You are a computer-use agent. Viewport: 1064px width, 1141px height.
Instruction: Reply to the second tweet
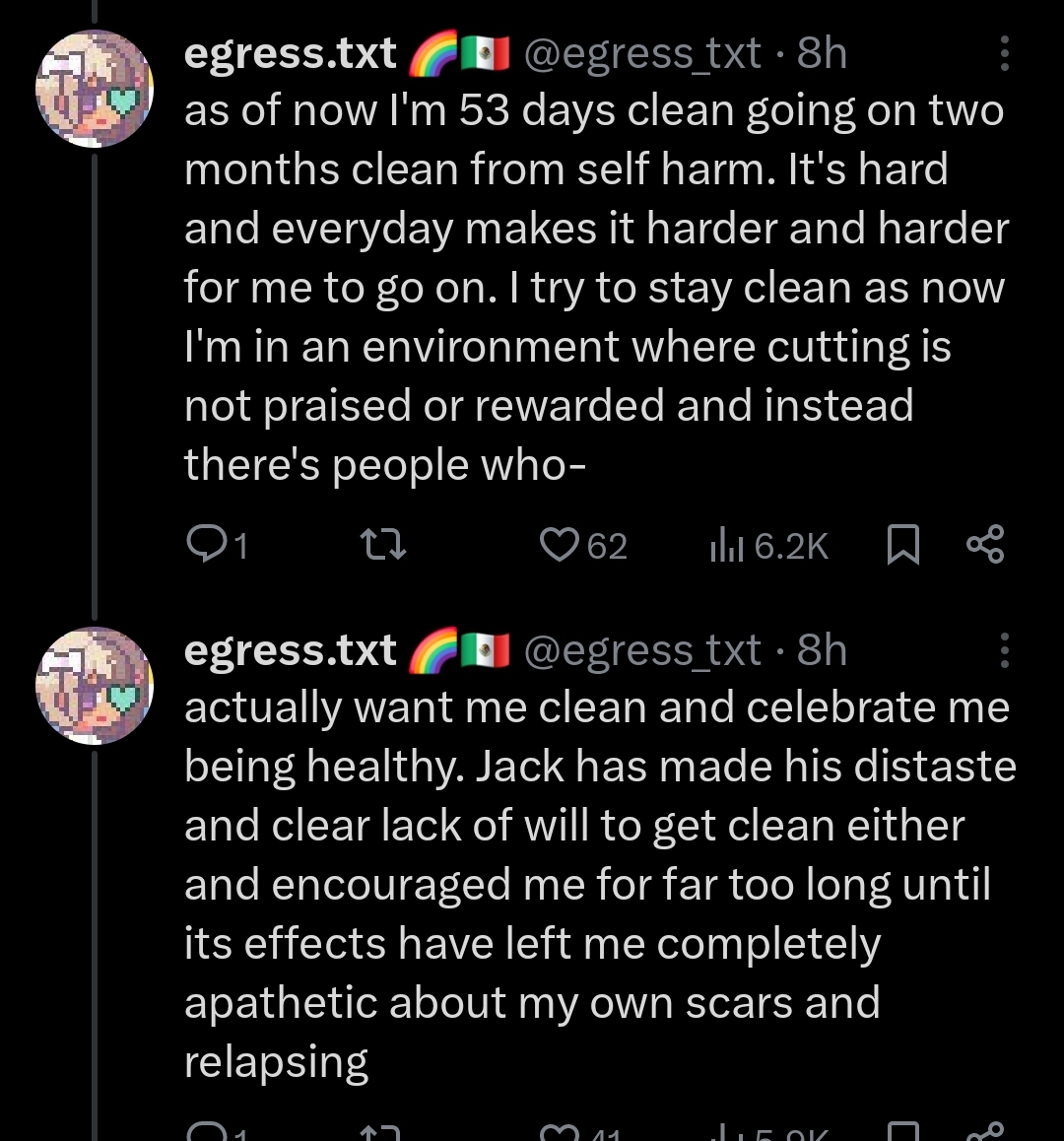coord(217,1131)
